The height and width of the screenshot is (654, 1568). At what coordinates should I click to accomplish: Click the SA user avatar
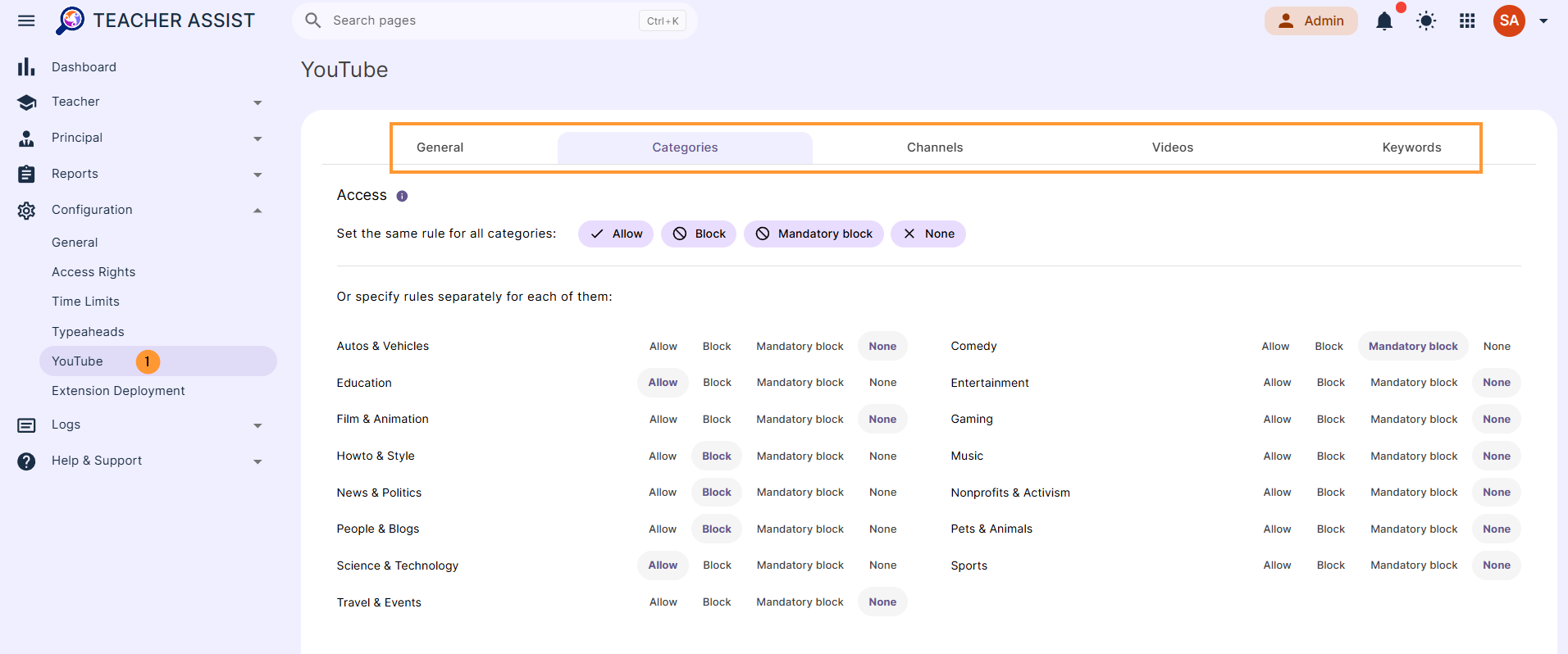click(x=1509, y=20)
